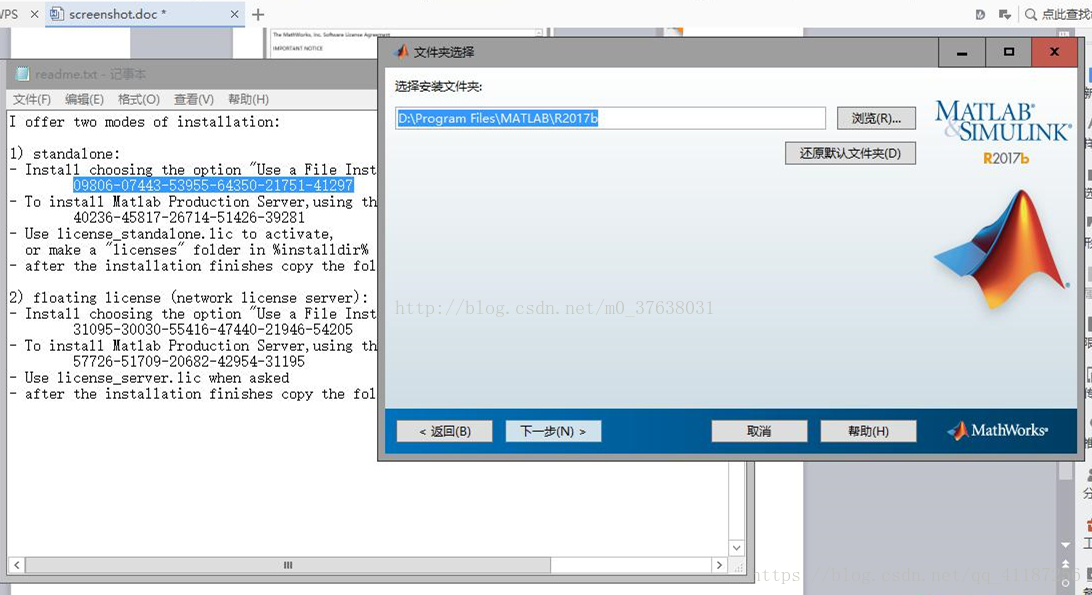Open Notepad 帮助(H) menu
The image size is (1092, 595).
point(248,99)
